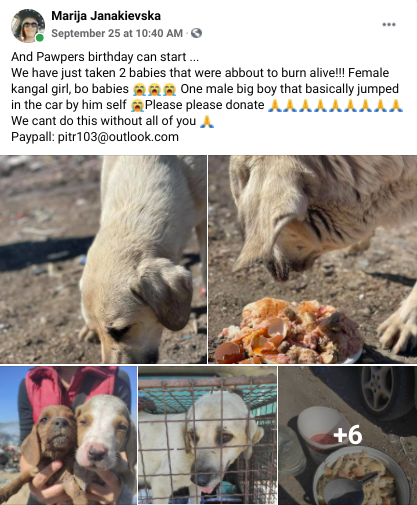417x505 pixels.
Task: Open the photo of the dog eating eggs and meat
Action: pos(313,259)
